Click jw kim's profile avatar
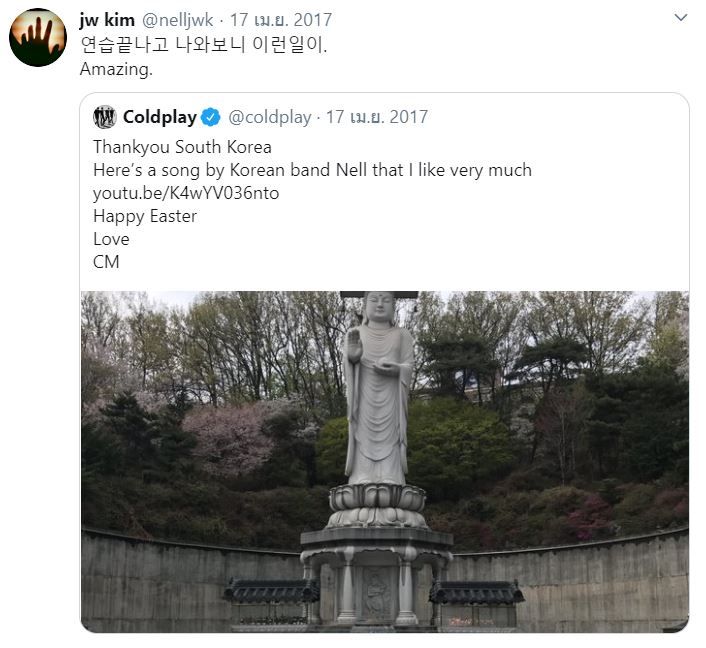 [x=37, y=37]
